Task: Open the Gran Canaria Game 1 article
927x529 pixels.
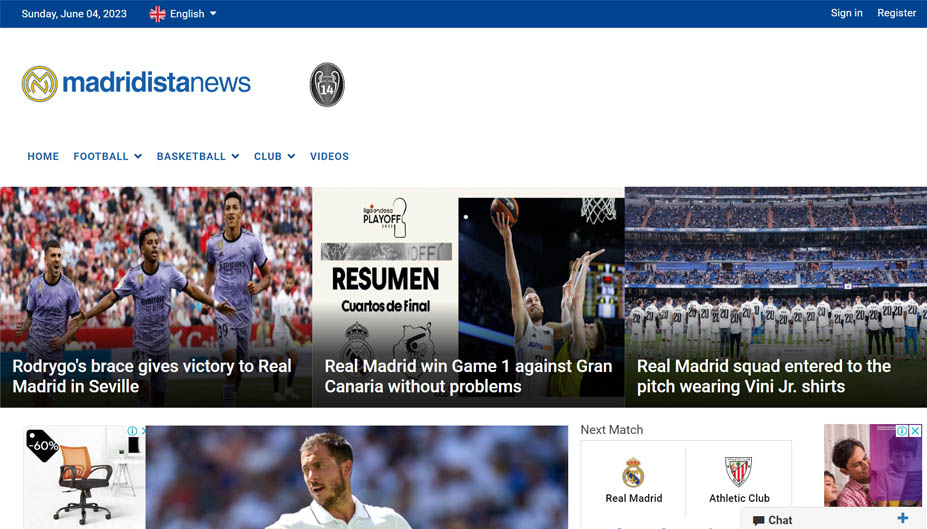Action: click(468, 376)
